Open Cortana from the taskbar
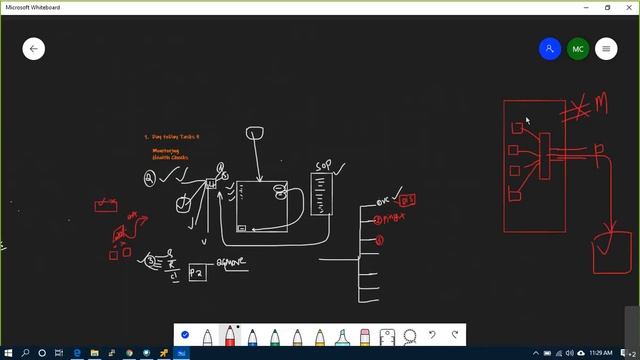 coord(42,353)
